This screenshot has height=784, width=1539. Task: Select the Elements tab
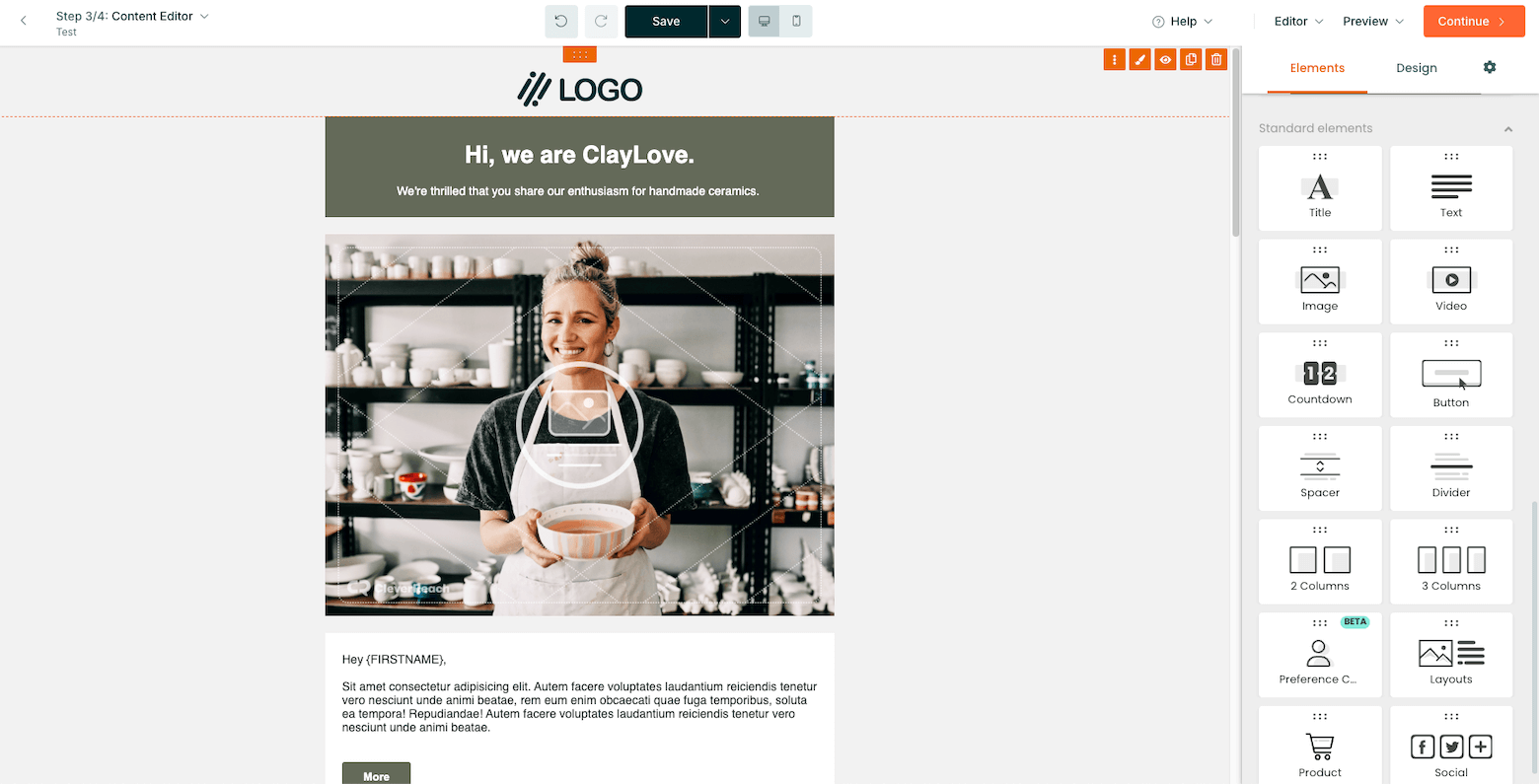(x=1317, y=68)
